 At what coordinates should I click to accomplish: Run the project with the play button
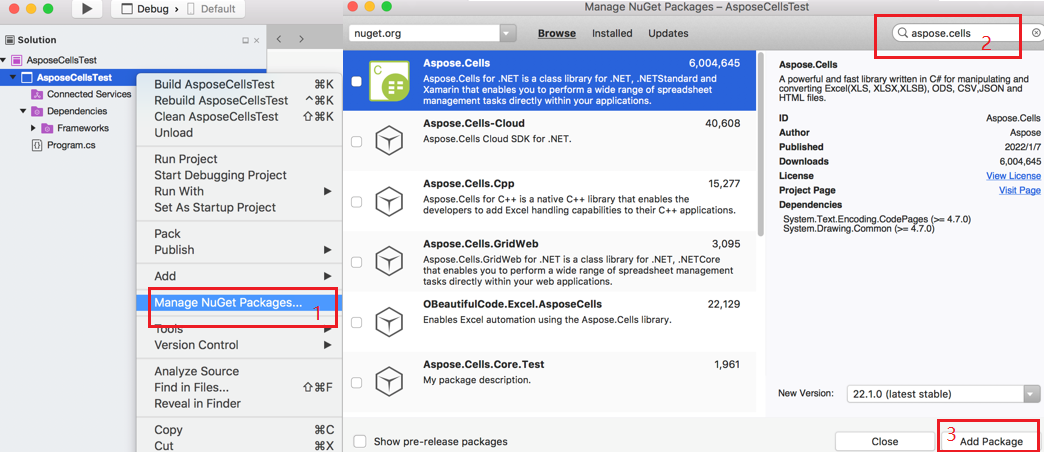click(x=87, y=9)
